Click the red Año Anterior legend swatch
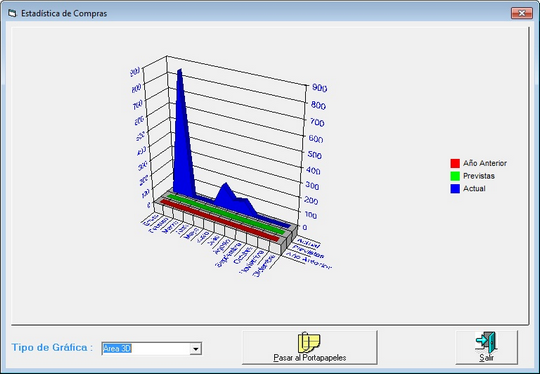 455,163
